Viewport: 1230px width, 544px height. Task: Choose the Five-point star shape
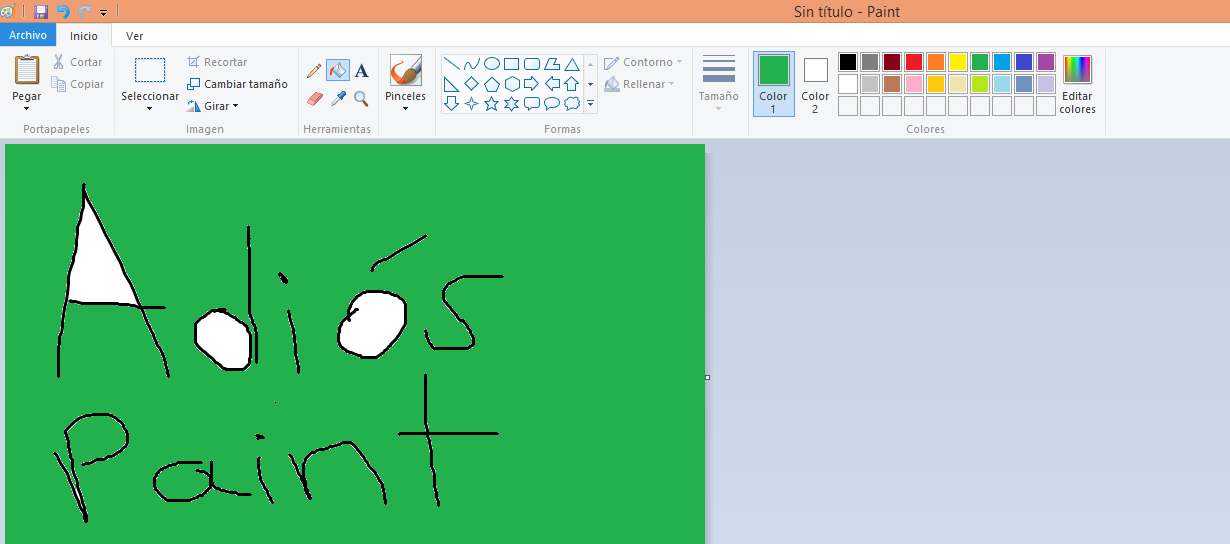pos(491,103)
